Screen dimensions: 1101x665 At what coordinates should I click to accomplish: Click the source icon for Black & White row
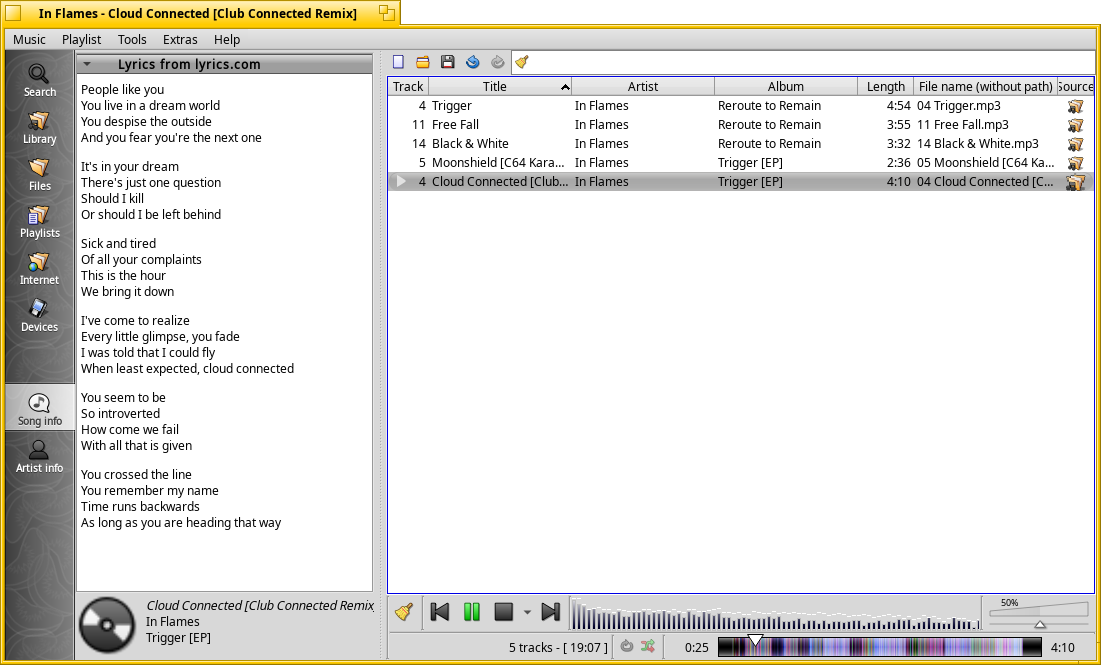click(x=1075, y=144)
